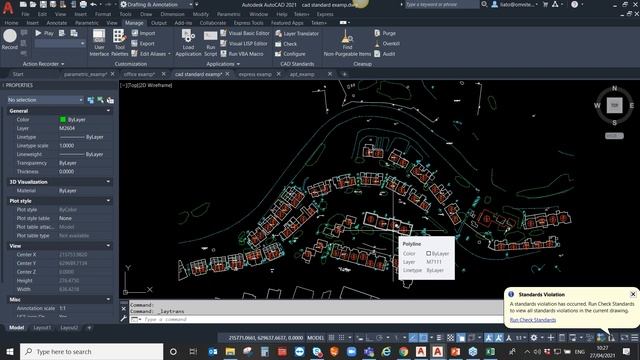
Task: Open the Visual Basic Editor
Action: pos(245,33)
